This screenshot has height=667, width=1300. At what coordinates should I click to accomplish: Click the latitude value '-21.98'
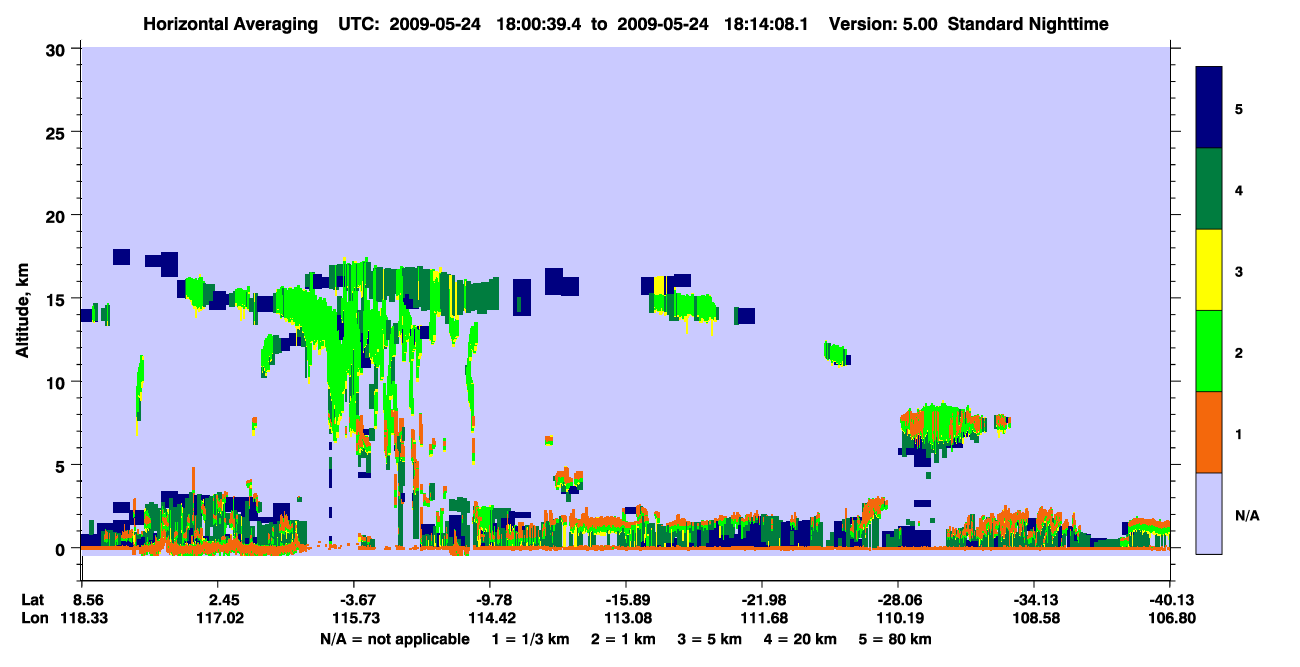pyautogui.click(x=762, y=601)
